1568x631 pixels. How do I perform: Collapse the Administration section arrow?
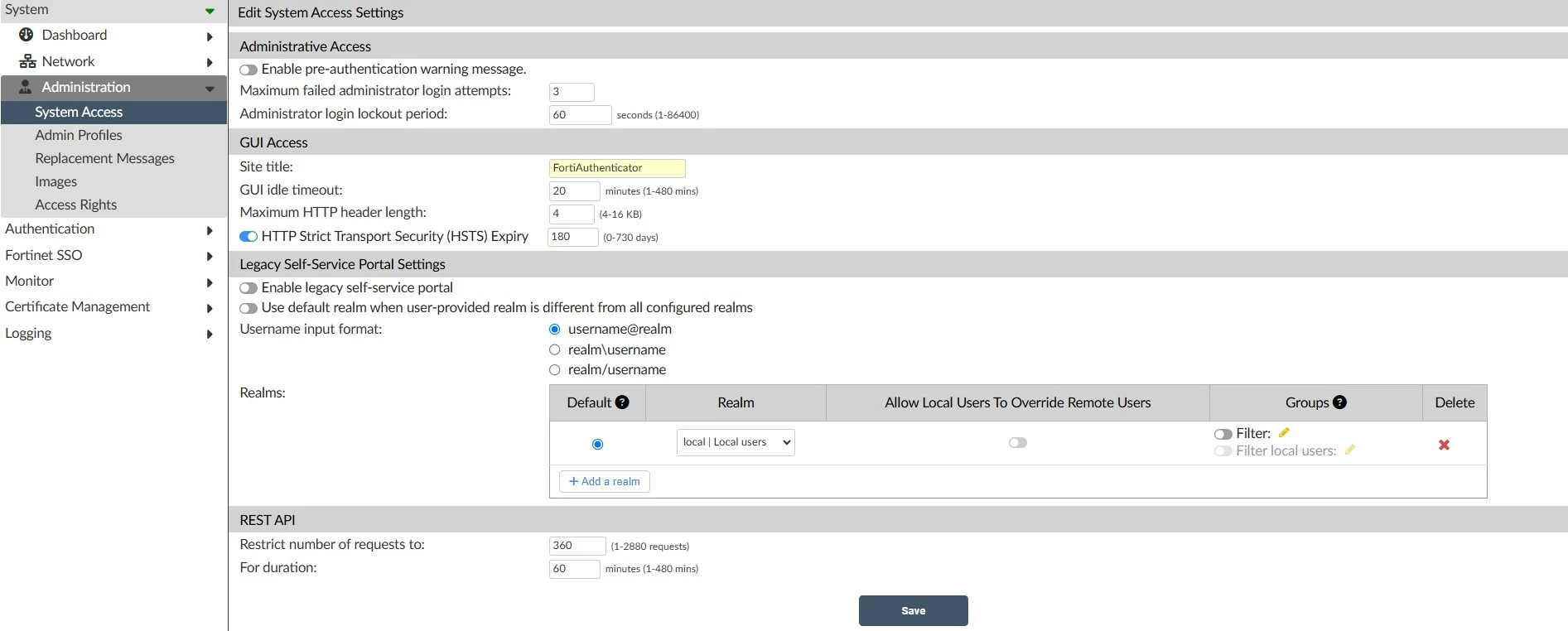[x=210, y=89]
